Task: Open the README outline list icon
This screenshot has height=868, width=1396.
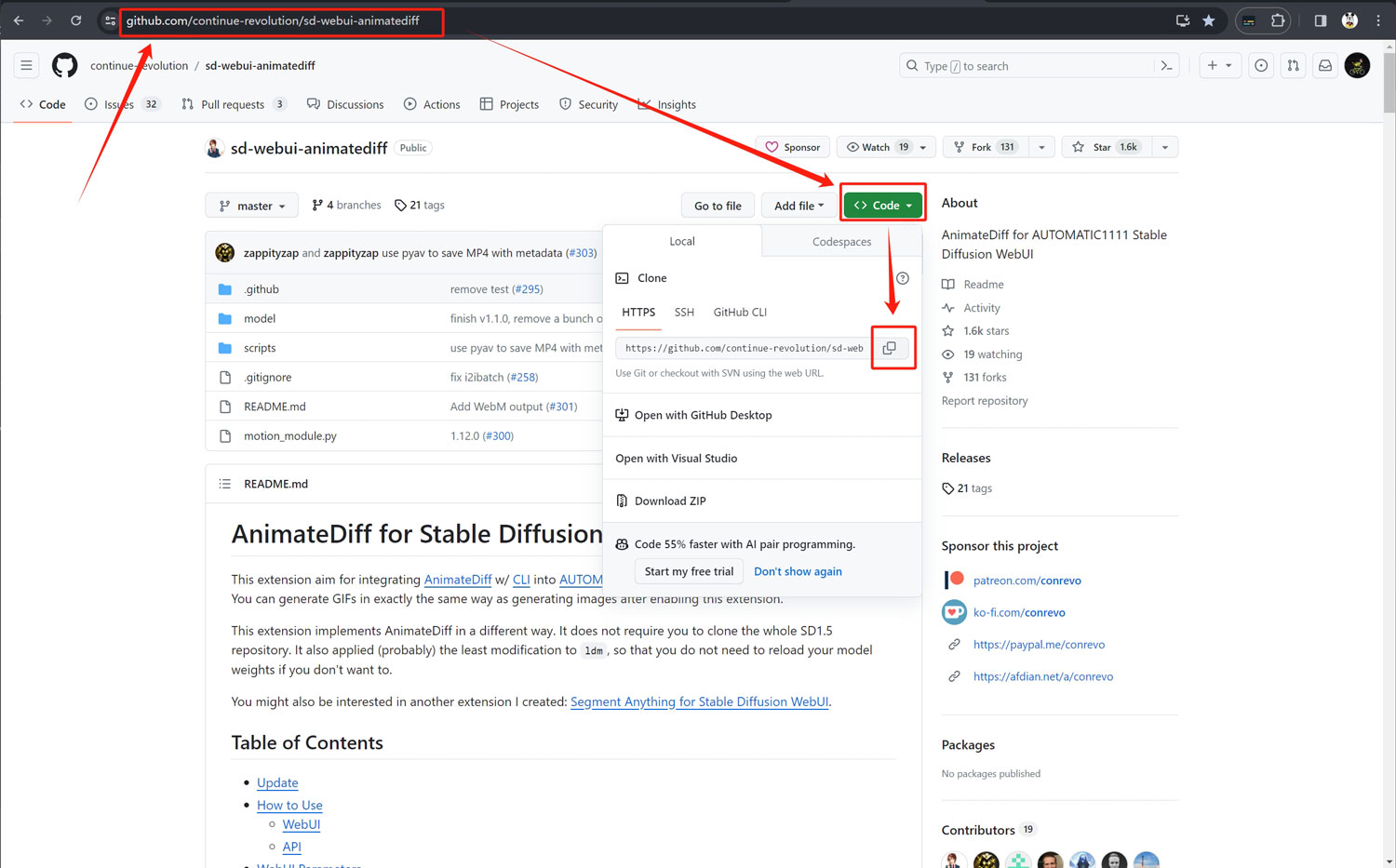Action: [224, 484]
